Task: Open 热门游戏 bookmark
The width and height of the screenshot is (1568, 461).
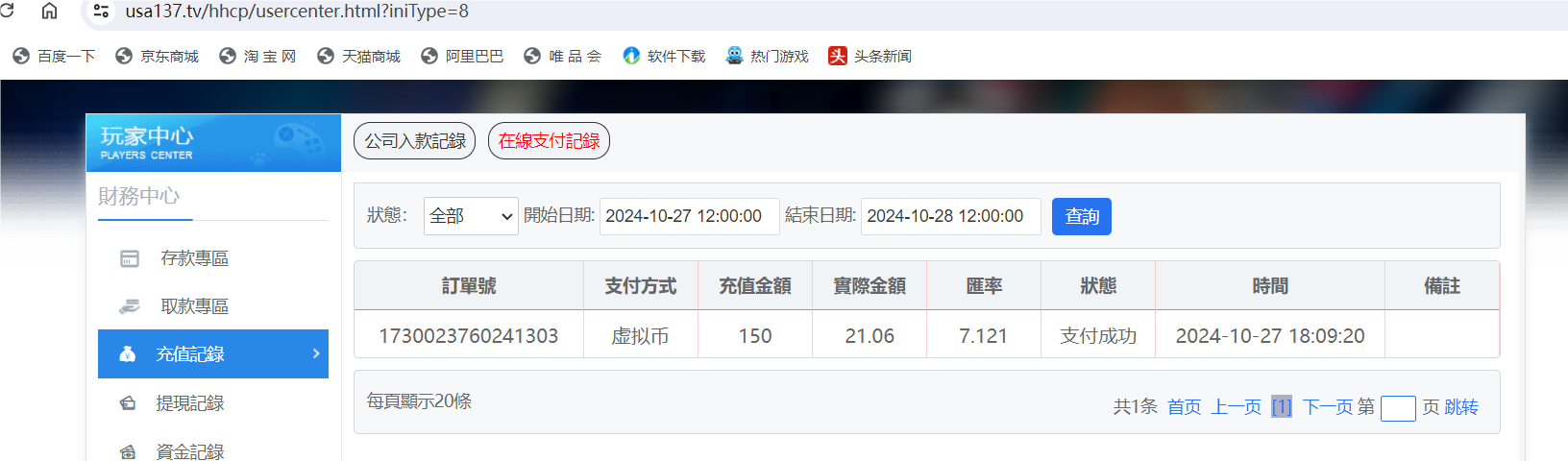Action: (x=767, y=56)
